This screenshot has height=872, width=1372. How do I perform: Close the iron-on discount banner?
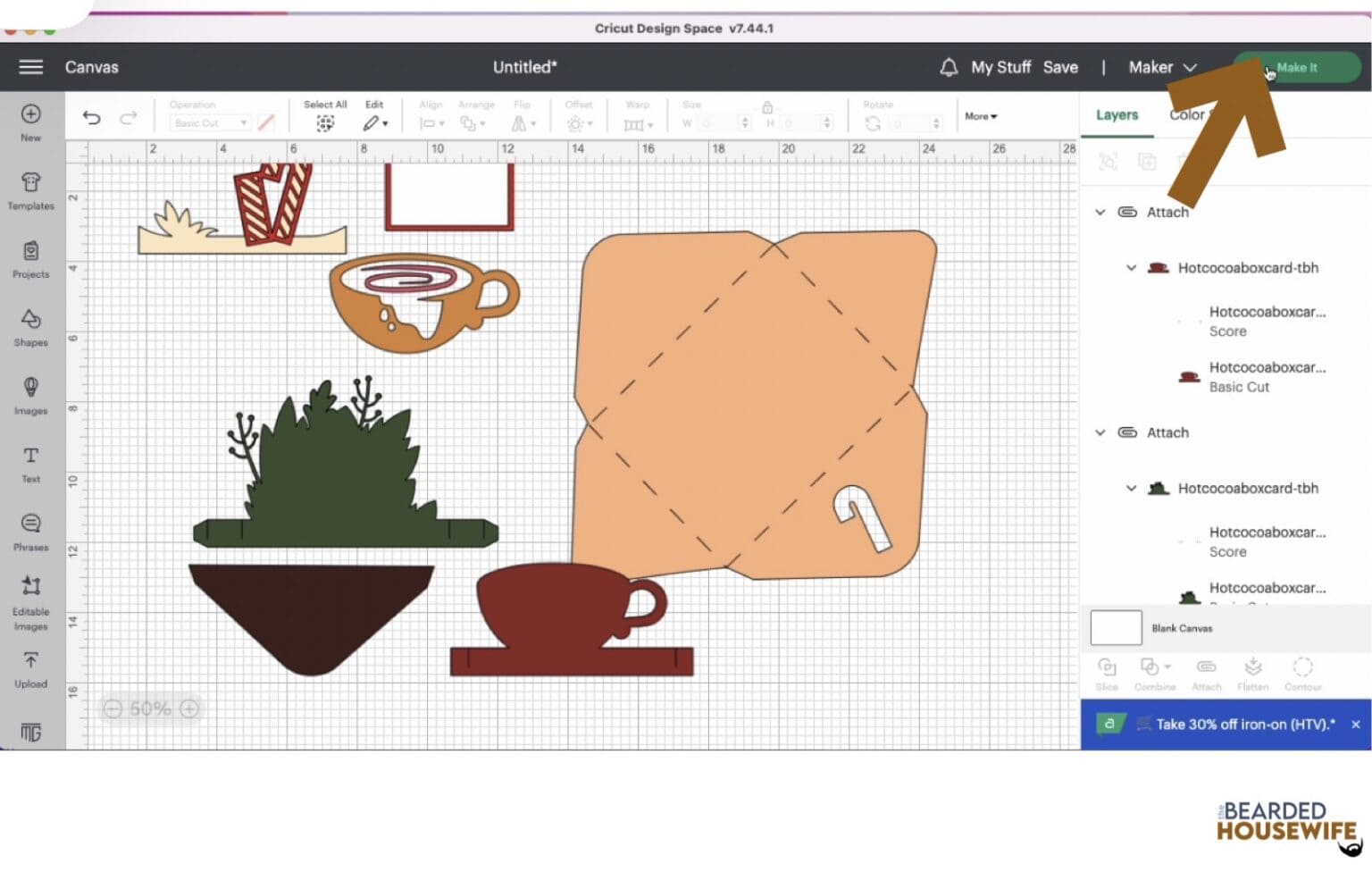tap(1355, 725)
